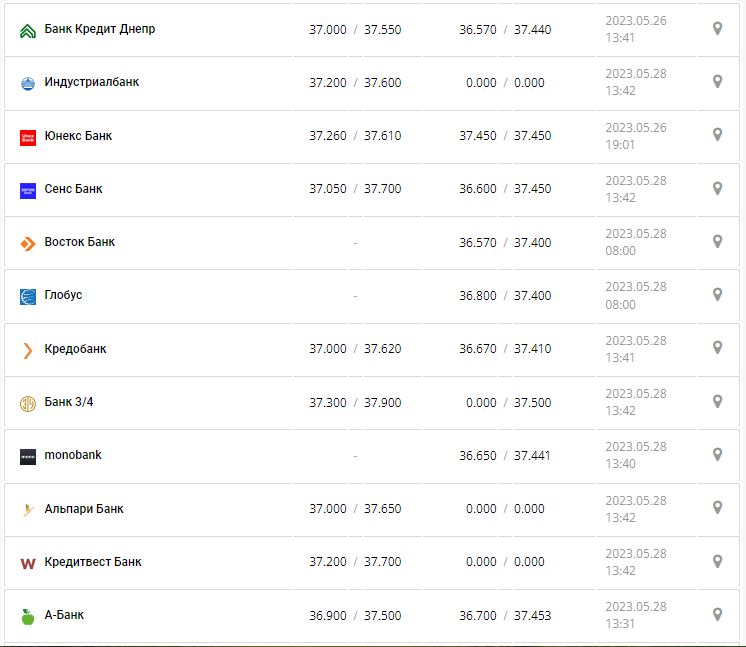Select the monobank name link
Viewport: 746px width, 647px height.
pos(73,455)
